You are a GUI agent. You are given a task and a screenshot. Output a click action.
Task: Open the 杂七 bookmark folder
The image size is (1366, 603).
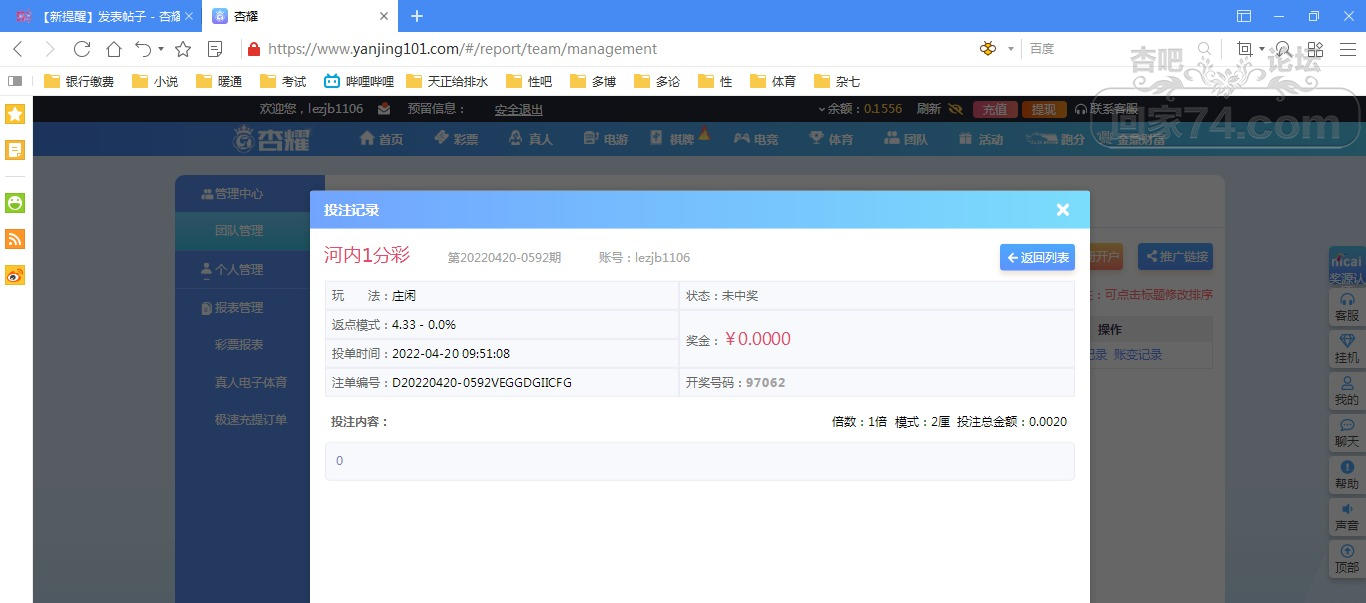click(837, 81)
